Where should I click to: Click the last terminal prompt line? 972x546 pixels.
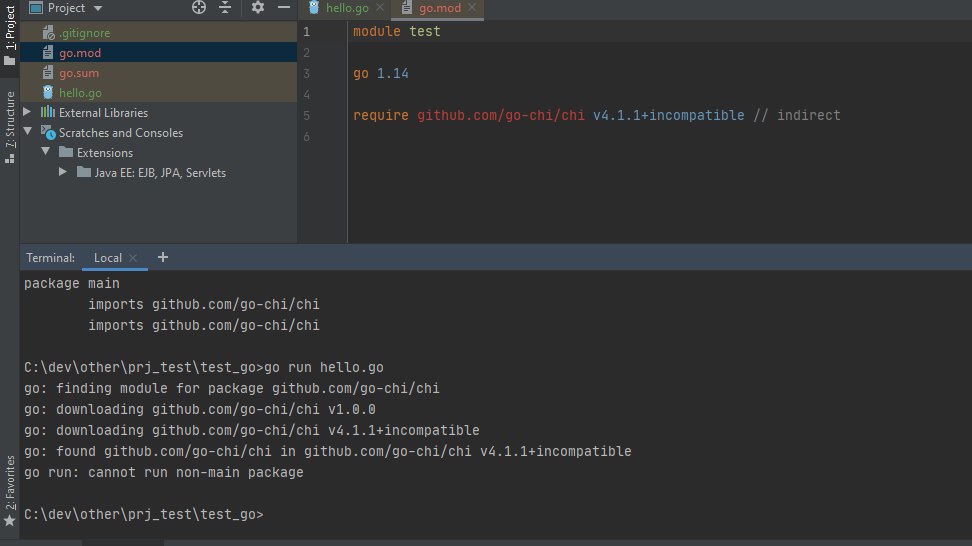coord(144,514)
